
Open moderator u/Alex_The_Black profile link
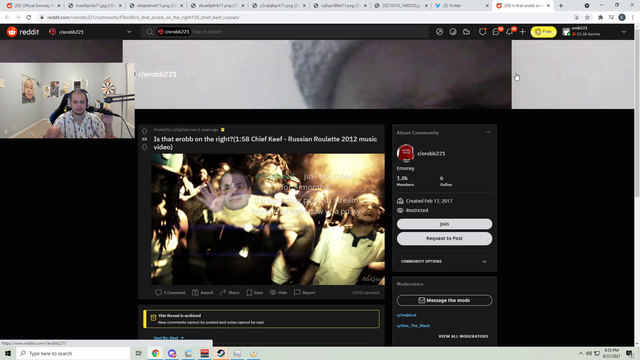[x=413, y=326]
